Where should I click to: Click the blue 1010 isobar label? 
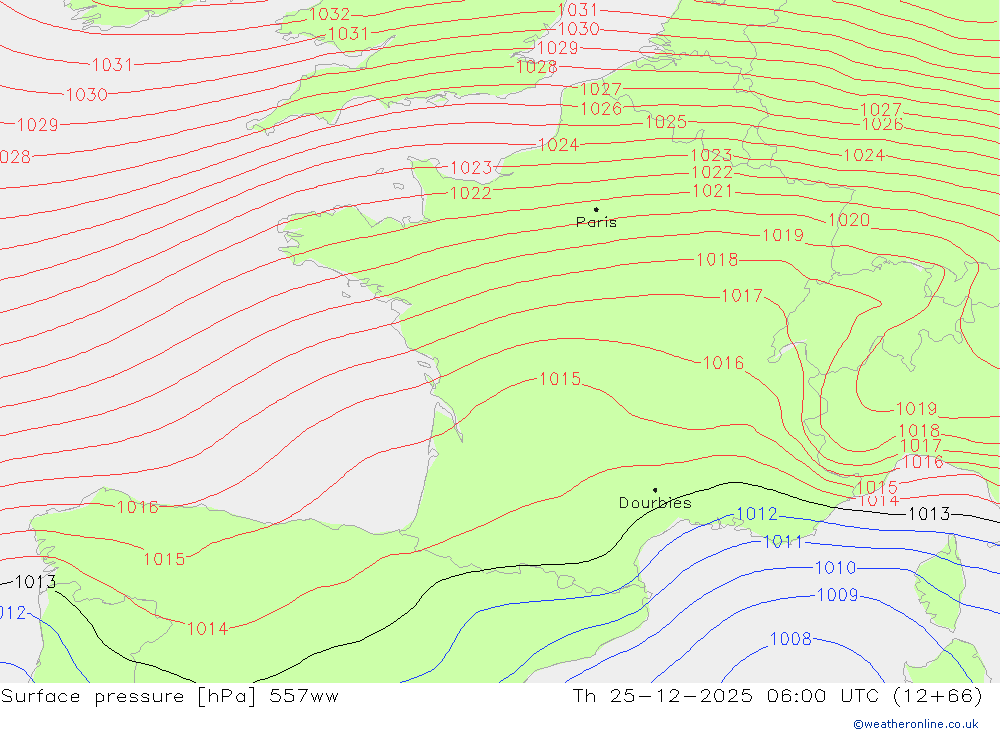835,567
